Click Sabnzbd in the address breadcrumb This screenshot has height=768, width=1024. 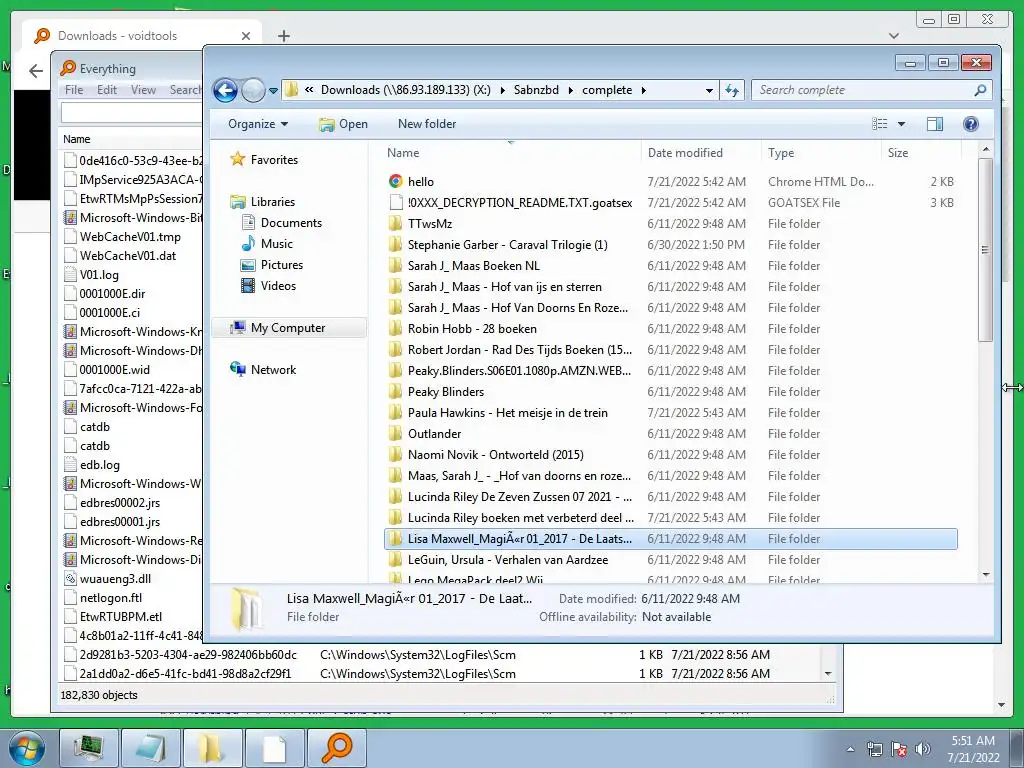coord(536,90)
